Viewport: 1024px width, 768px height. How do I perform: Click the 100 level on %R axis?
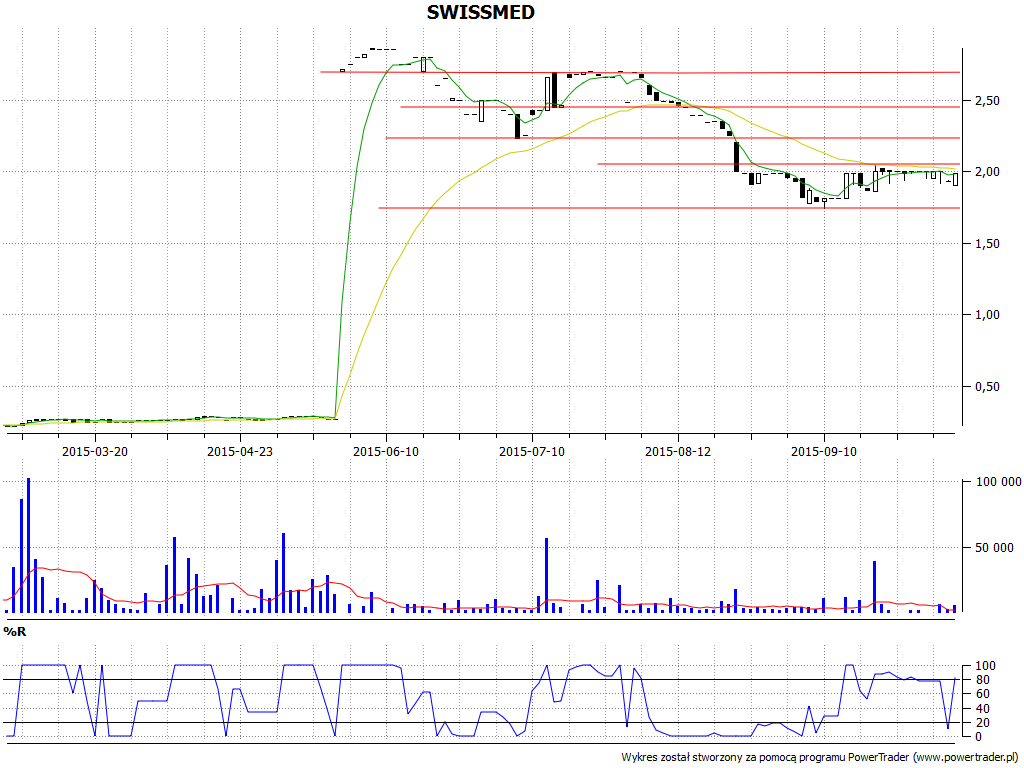point(985,666)
